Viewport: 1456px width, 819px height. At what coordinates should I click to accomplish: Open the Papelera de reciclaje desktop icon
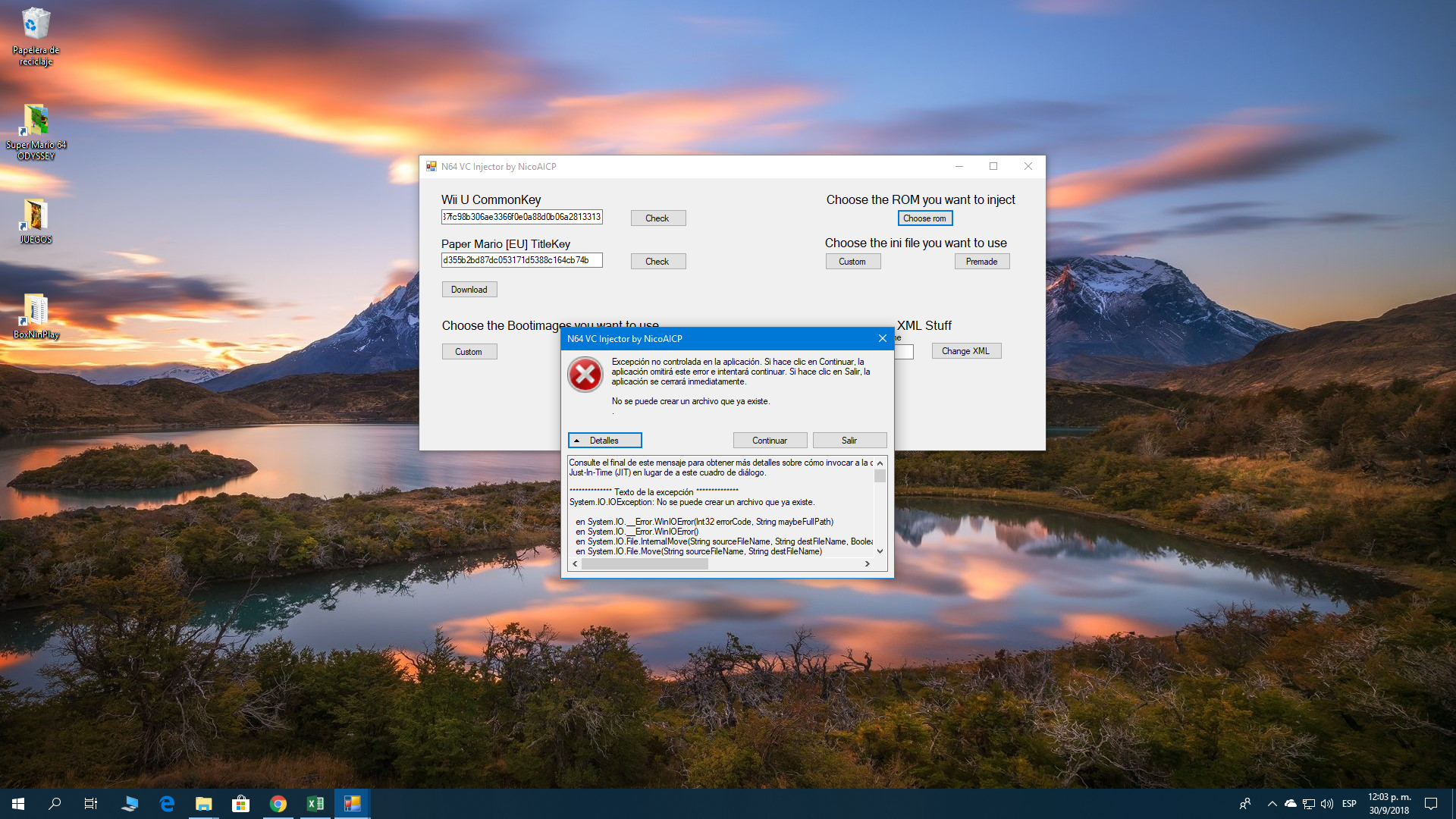(36, 36)
